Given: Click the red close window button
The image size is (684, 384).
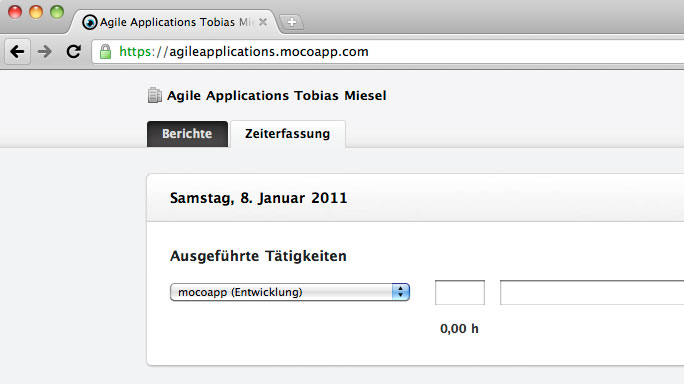Looking at the screenshot, I should coord(15,12).
